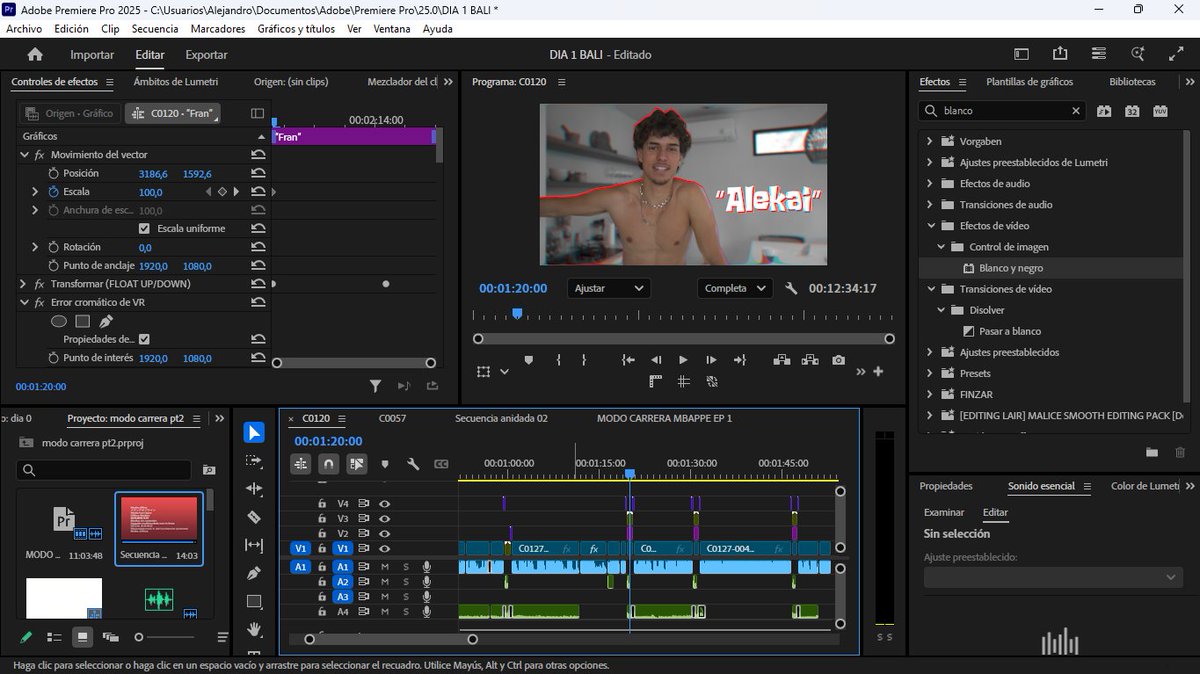
Task: Play the program monitor
Action: pos(683,360)
